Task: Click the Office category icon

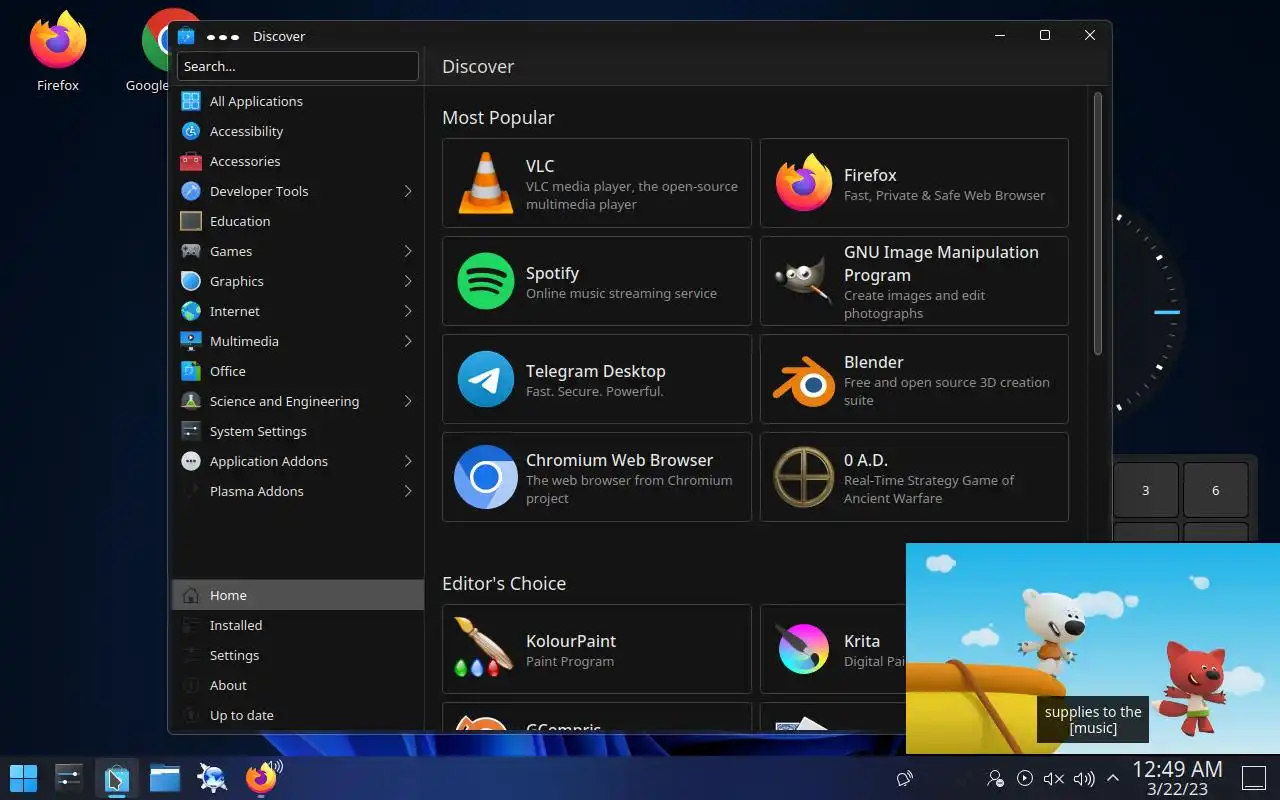Action: [191, 371]
